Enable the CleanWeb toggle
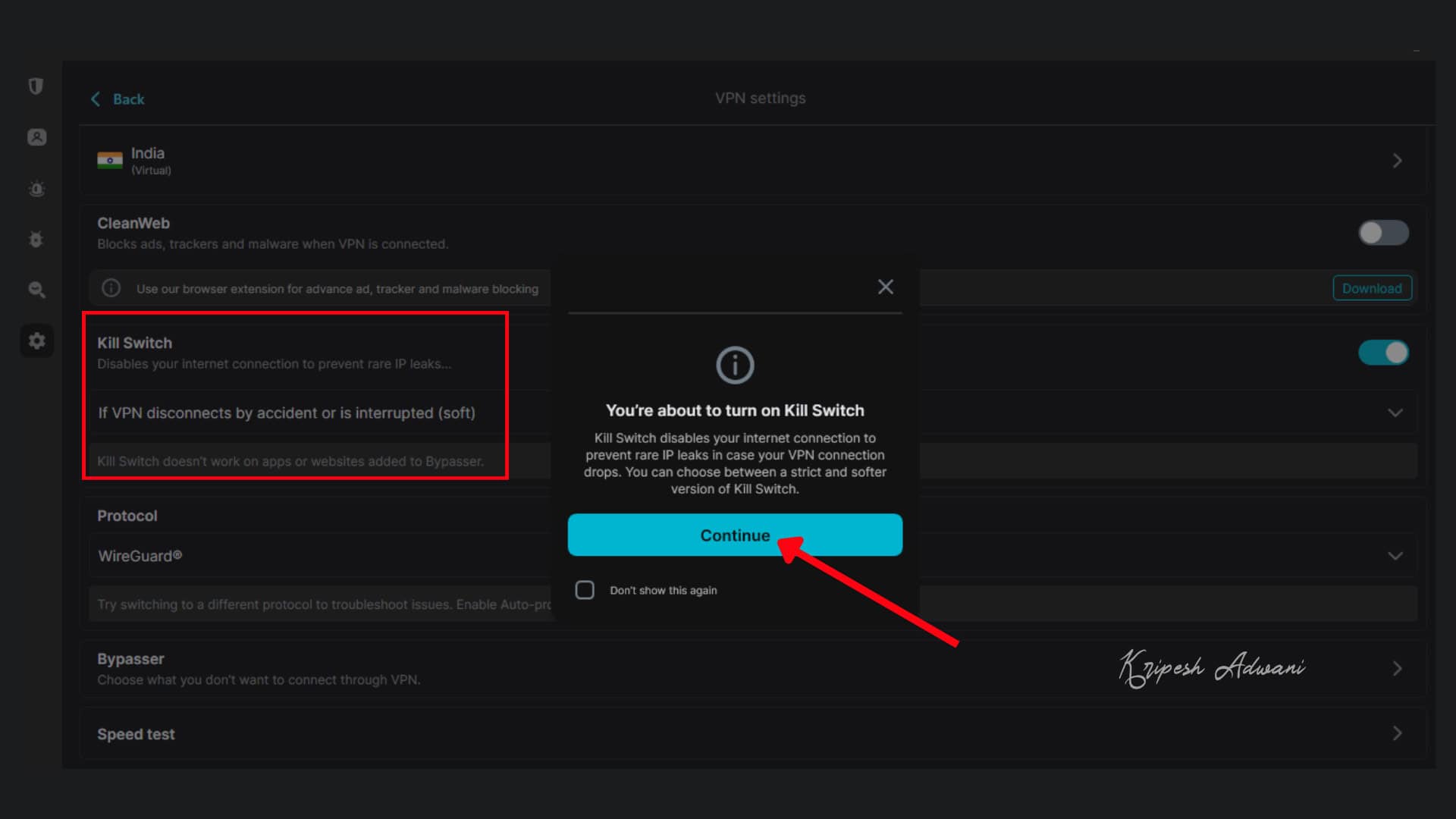The height and width of the screenshot is (819, 1456). click(x=1382, y=233)
